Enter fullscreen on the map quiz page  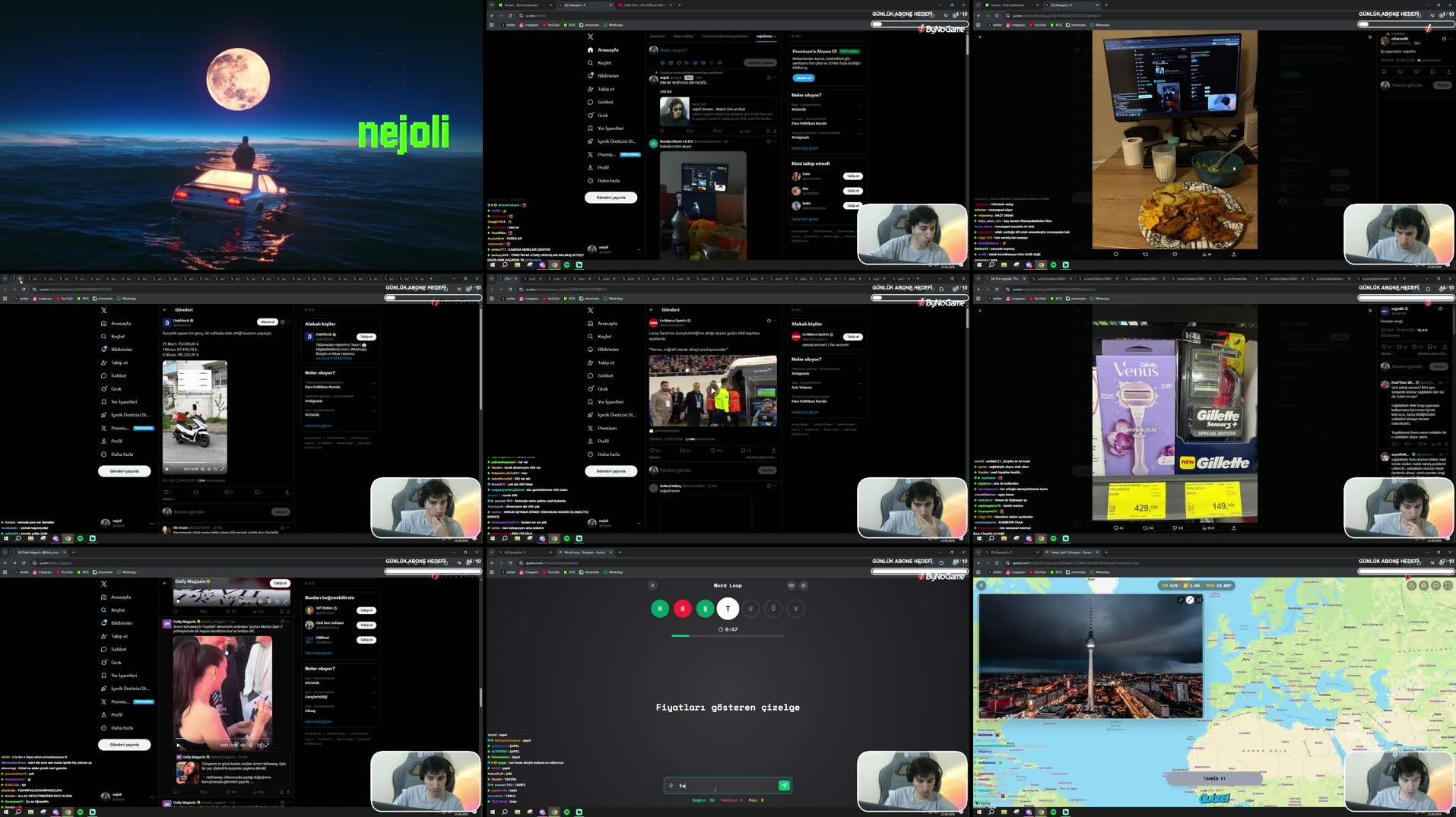tap(1448, 586)
